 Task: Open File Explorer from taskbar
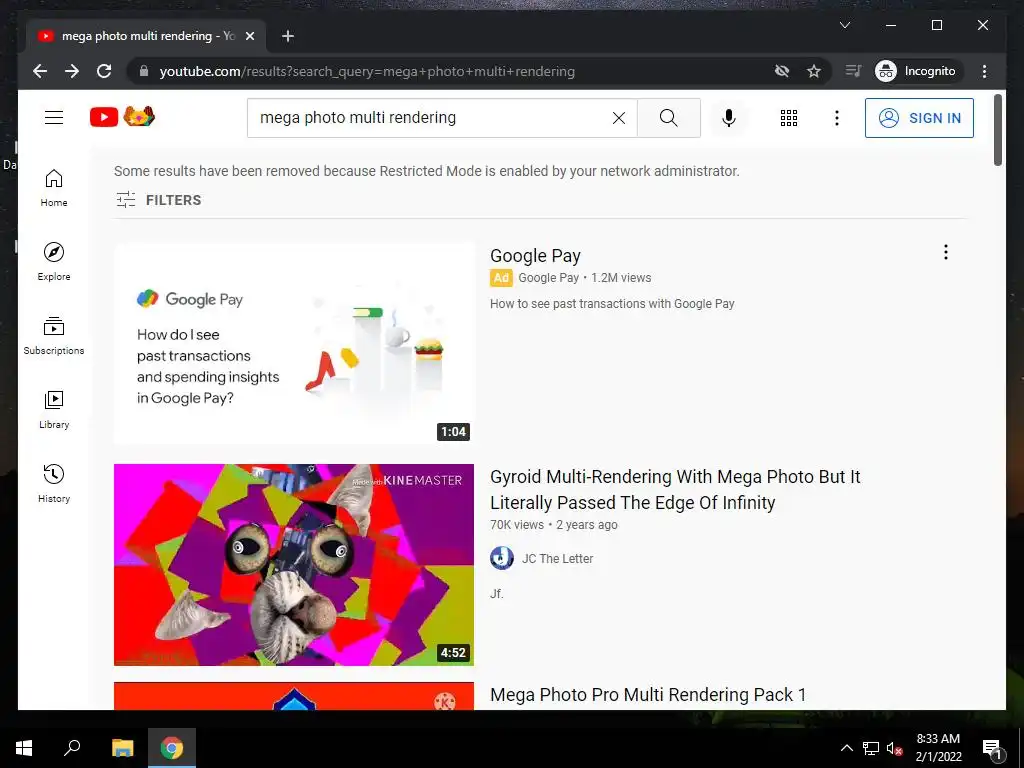point(122,748)
